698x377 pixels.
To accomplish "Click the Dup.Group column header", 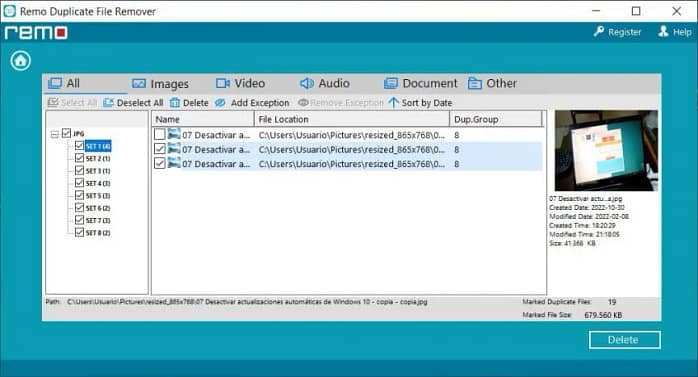I will 495,119.
